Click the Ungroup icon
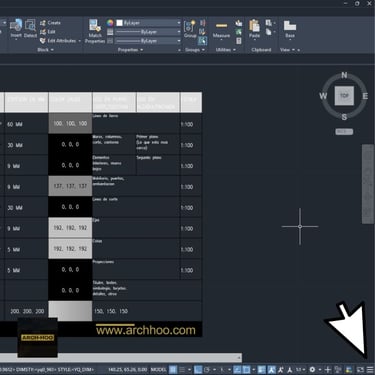 coord(202,23)
